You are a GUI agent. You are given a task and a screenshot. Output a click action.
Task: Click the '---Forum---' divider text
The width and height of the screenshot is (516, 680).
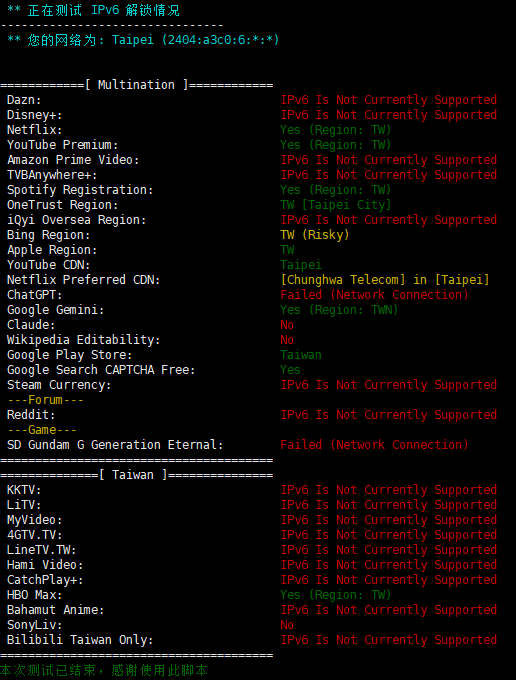pyautogui.click(x=45, y=400)
